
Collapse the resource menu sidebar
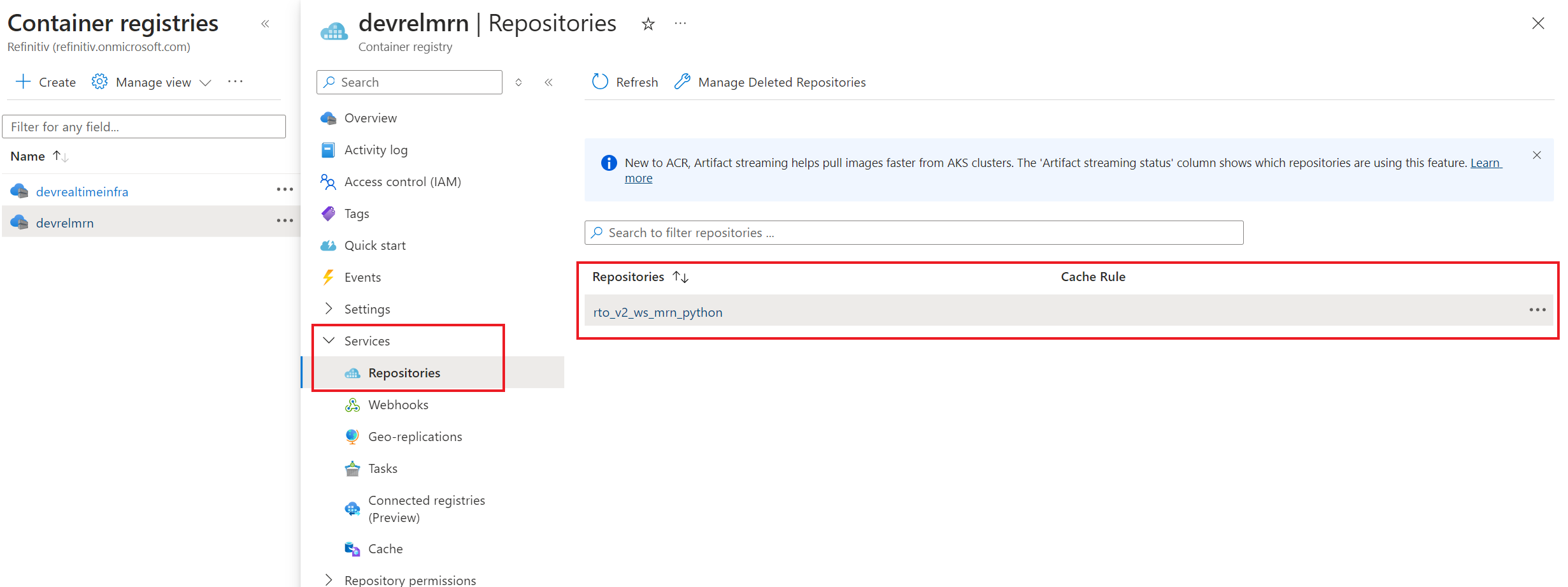click(x=548, y=82)
